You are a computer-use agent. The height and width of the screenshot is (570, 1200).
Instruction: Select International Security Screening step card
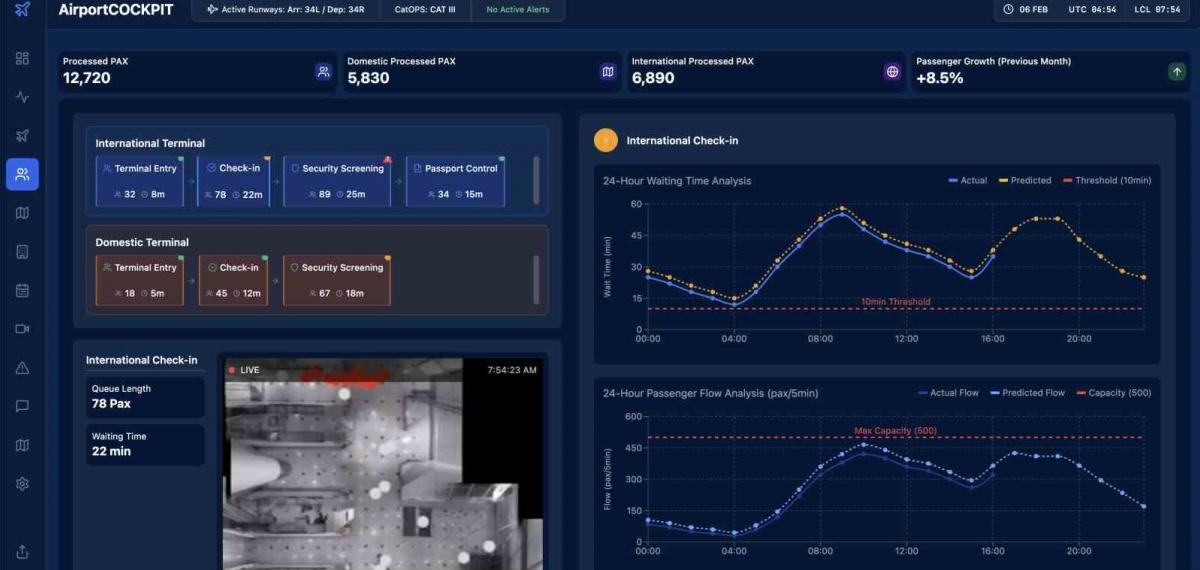point(337,181)
